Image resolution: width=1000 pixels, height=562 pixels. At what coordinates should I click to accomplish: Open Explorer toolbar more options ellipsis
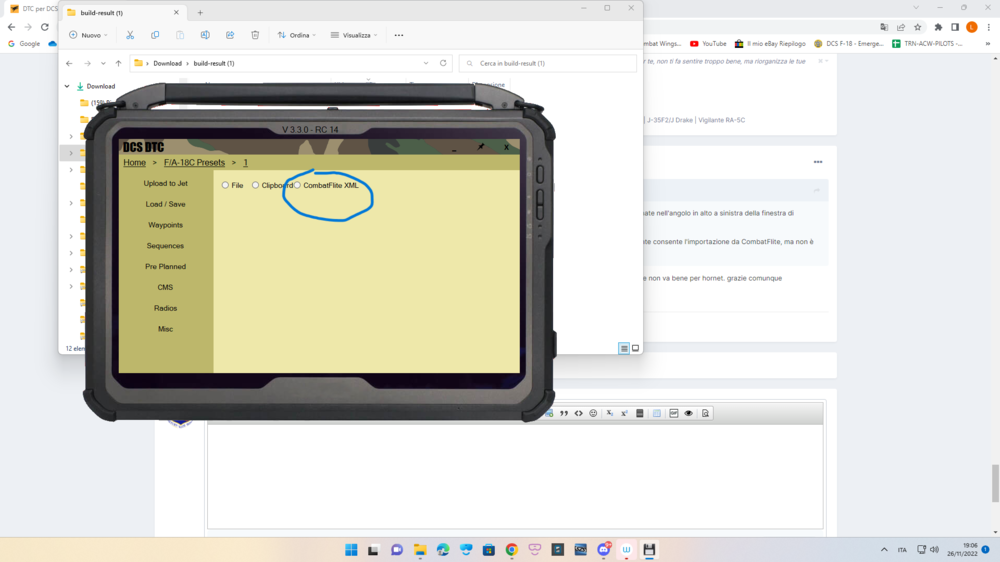399,35
